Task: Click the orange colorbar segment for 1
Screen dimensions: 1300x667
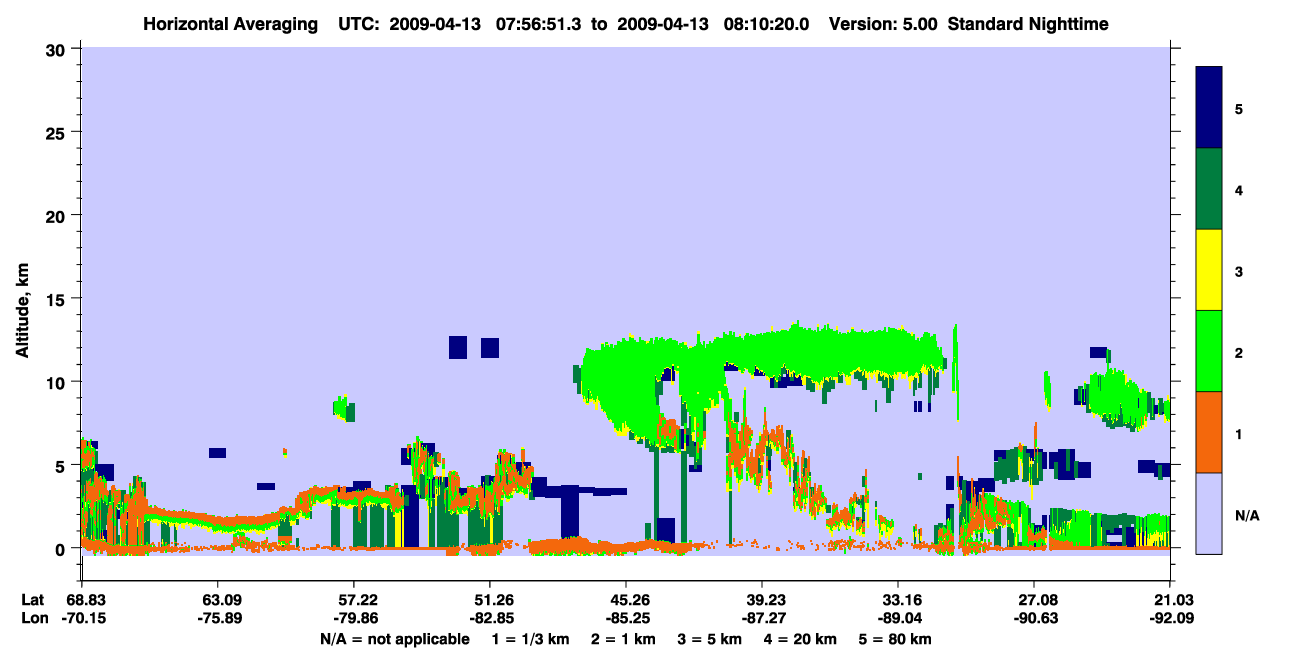Action: click(1209, 432)
